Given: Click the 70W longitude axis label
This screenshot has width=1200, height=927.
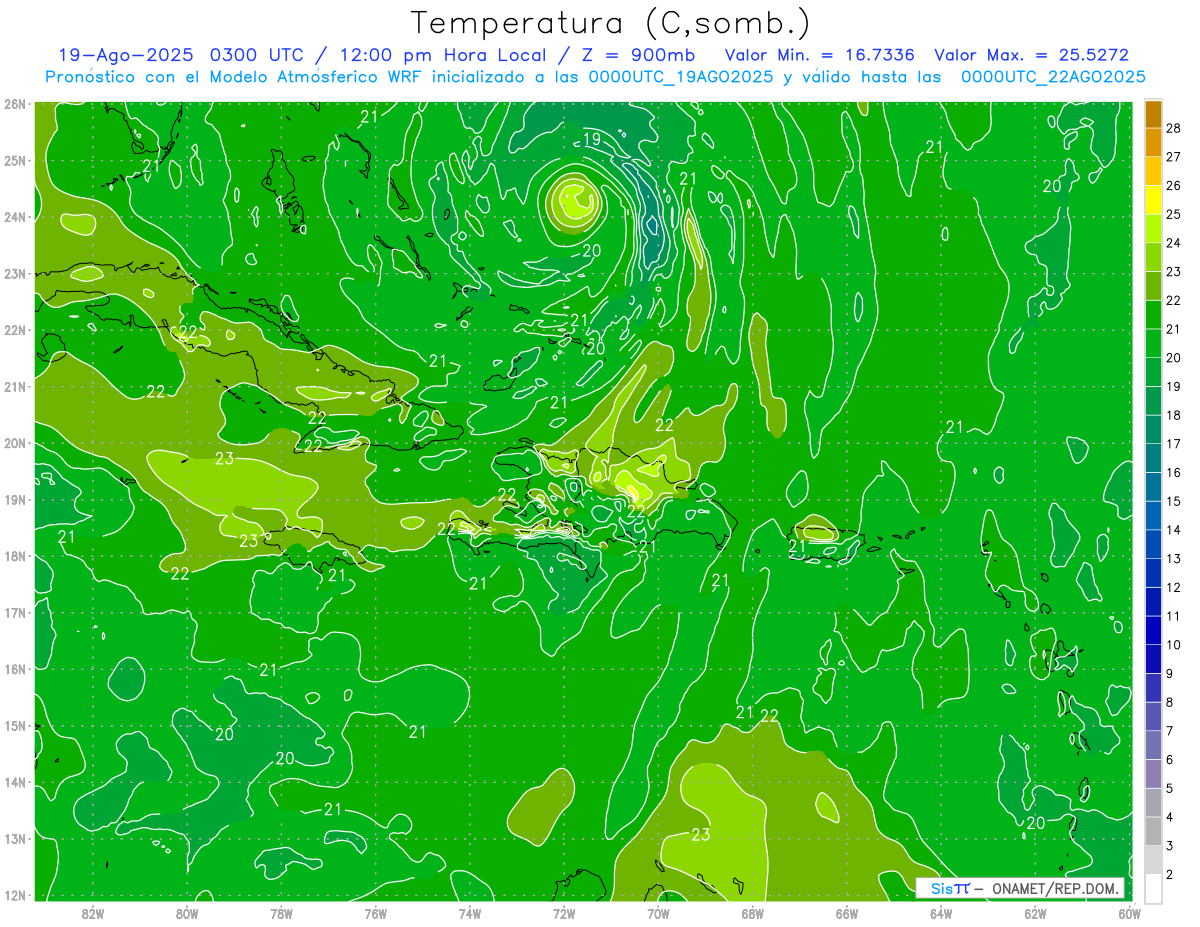Looking at the screenshot, I should tap(658, 913).
